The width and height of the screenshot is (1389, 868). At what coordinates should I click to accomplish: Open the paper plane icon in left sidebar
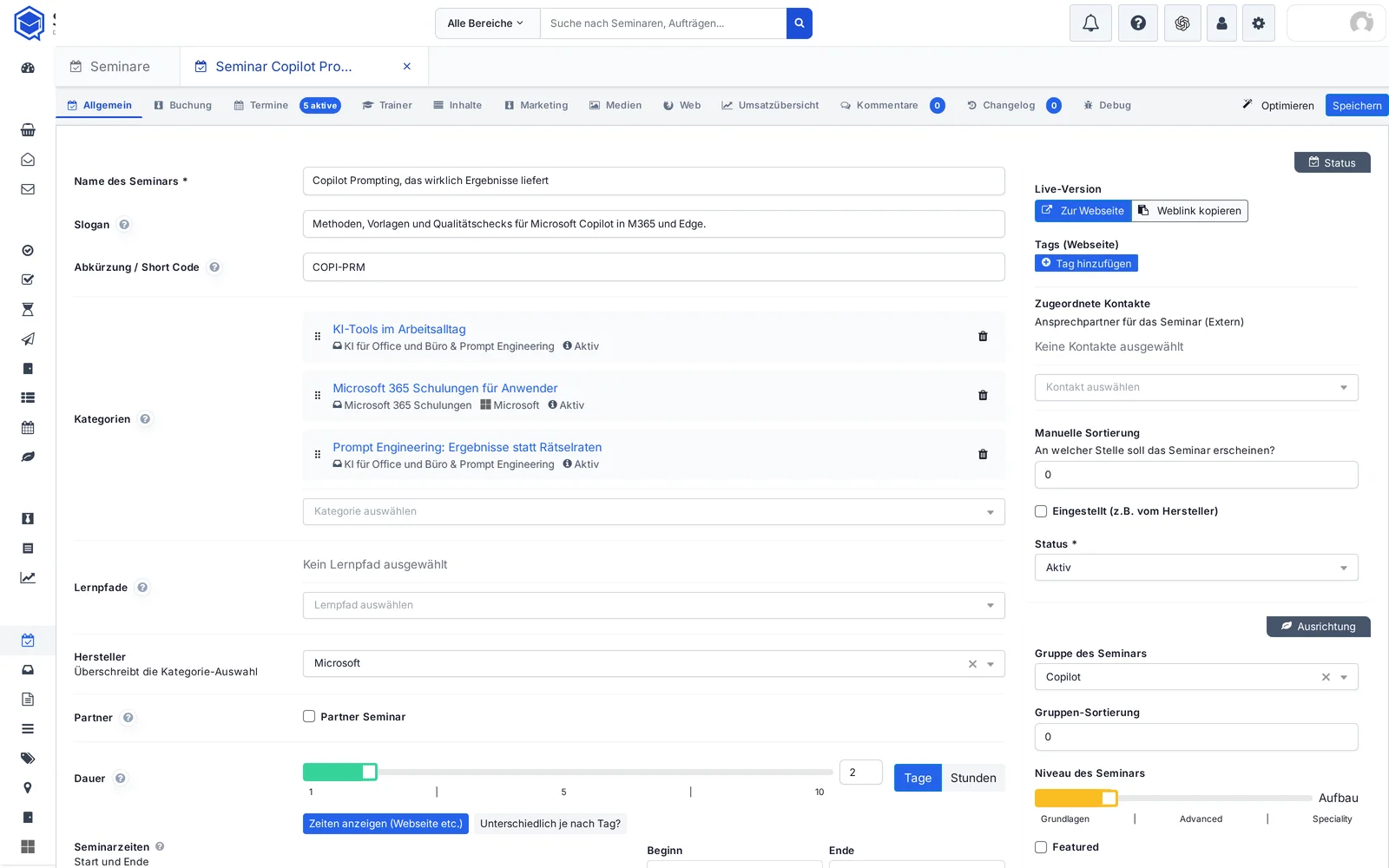tap(28, 339)
